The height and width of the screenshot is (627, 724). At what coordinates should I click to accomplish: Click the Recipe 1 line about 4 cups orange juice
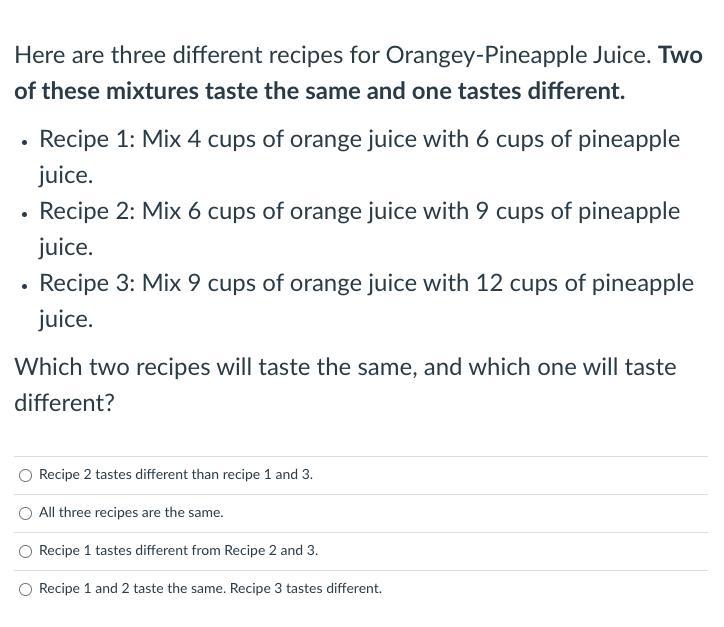tap(359, 157)
